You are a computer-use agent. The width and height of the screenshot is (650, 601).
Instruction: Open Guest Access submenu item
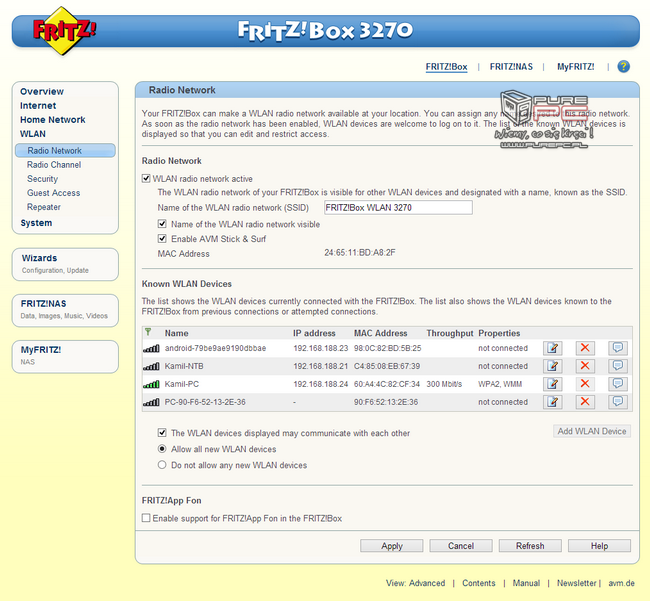click(x=53, y=193)
